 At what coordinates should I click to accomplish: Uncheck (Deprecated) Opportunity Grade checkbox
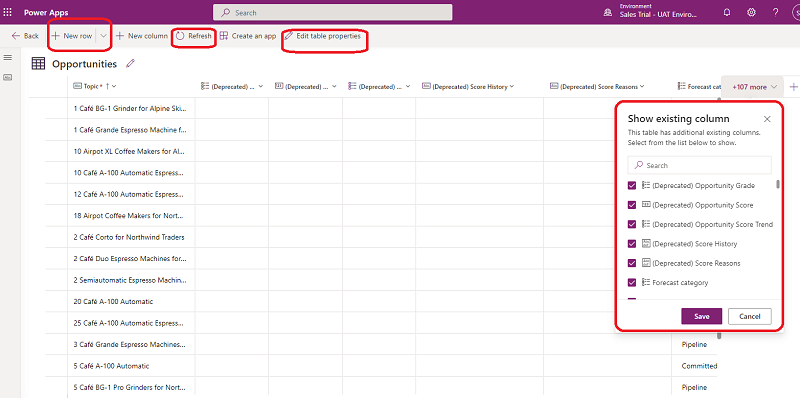click(632, 186)
